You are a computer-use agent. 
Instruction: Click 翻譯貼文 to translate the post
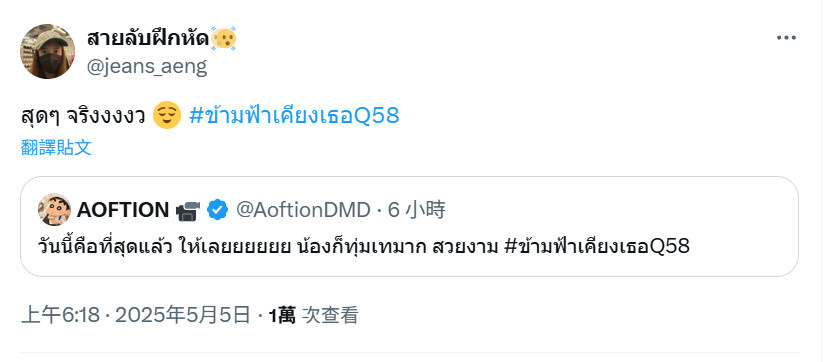tap(57, 148)
